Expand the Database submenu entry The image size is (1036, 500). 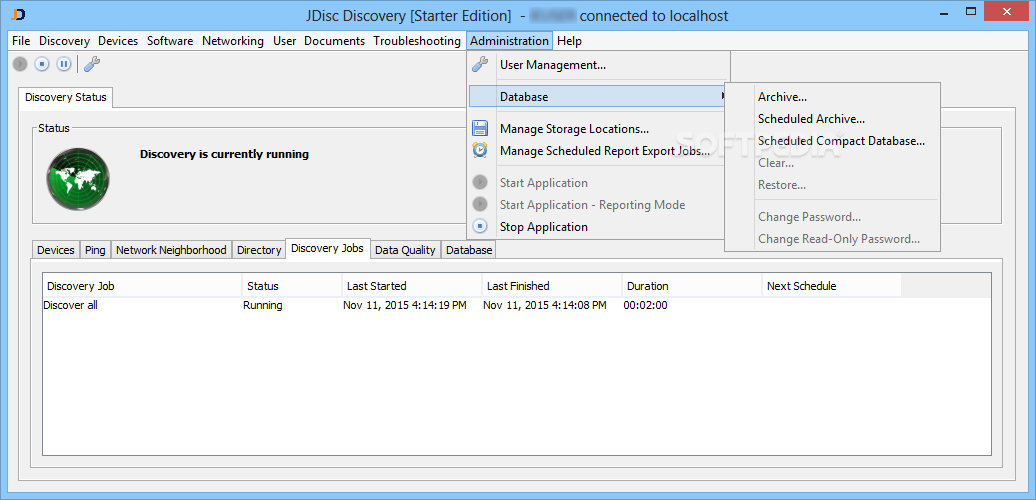599,97
